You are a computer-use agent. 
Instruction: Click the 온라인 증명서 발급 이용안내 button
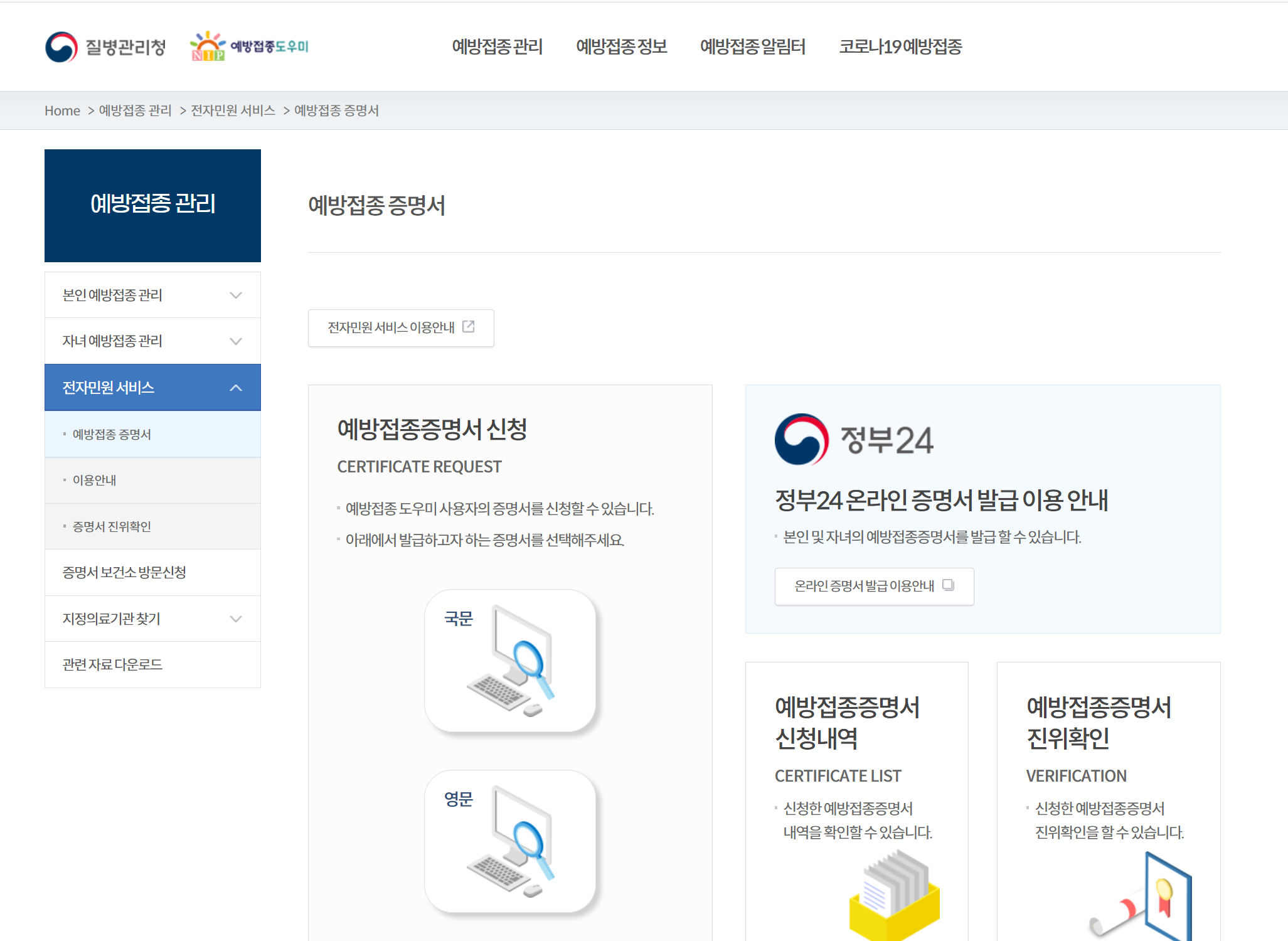[x=873, y=586]
